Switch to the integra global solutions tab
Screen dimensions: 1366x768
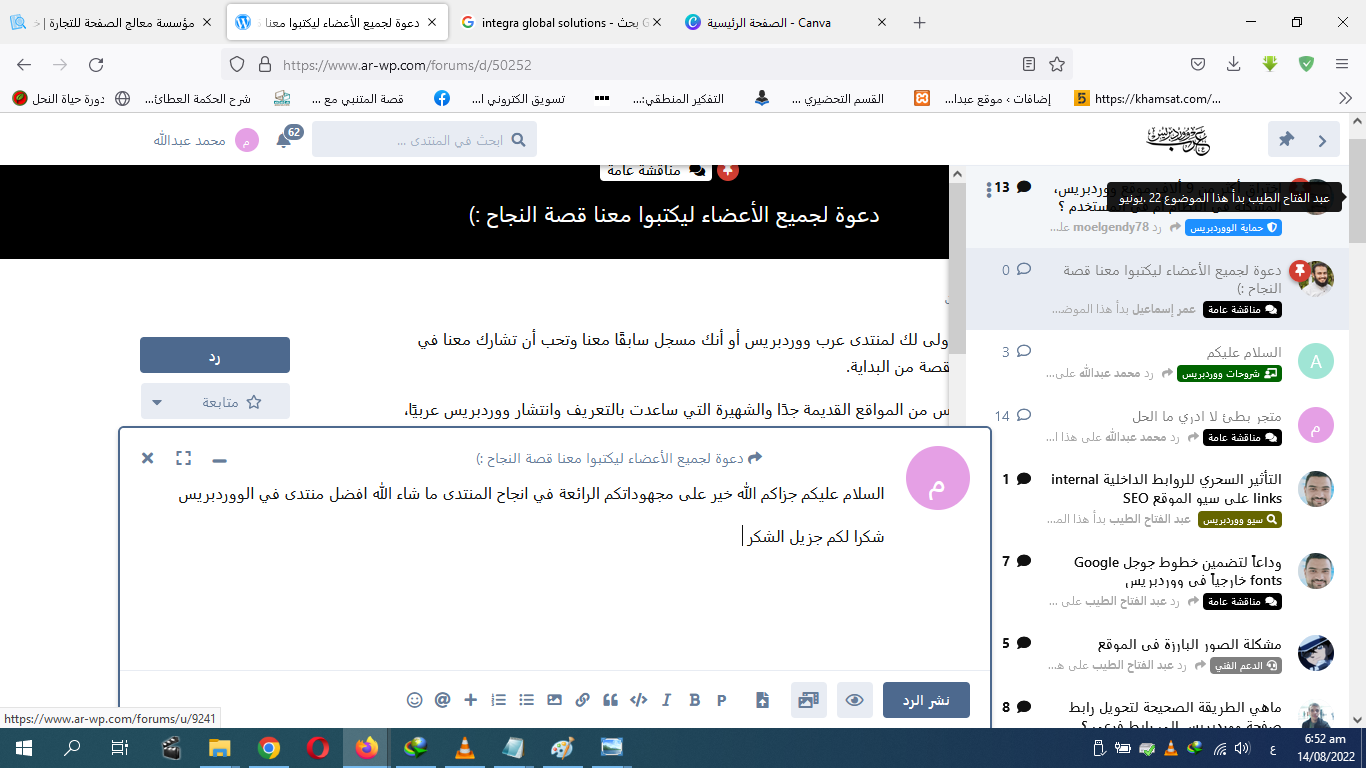coord(563,22)
